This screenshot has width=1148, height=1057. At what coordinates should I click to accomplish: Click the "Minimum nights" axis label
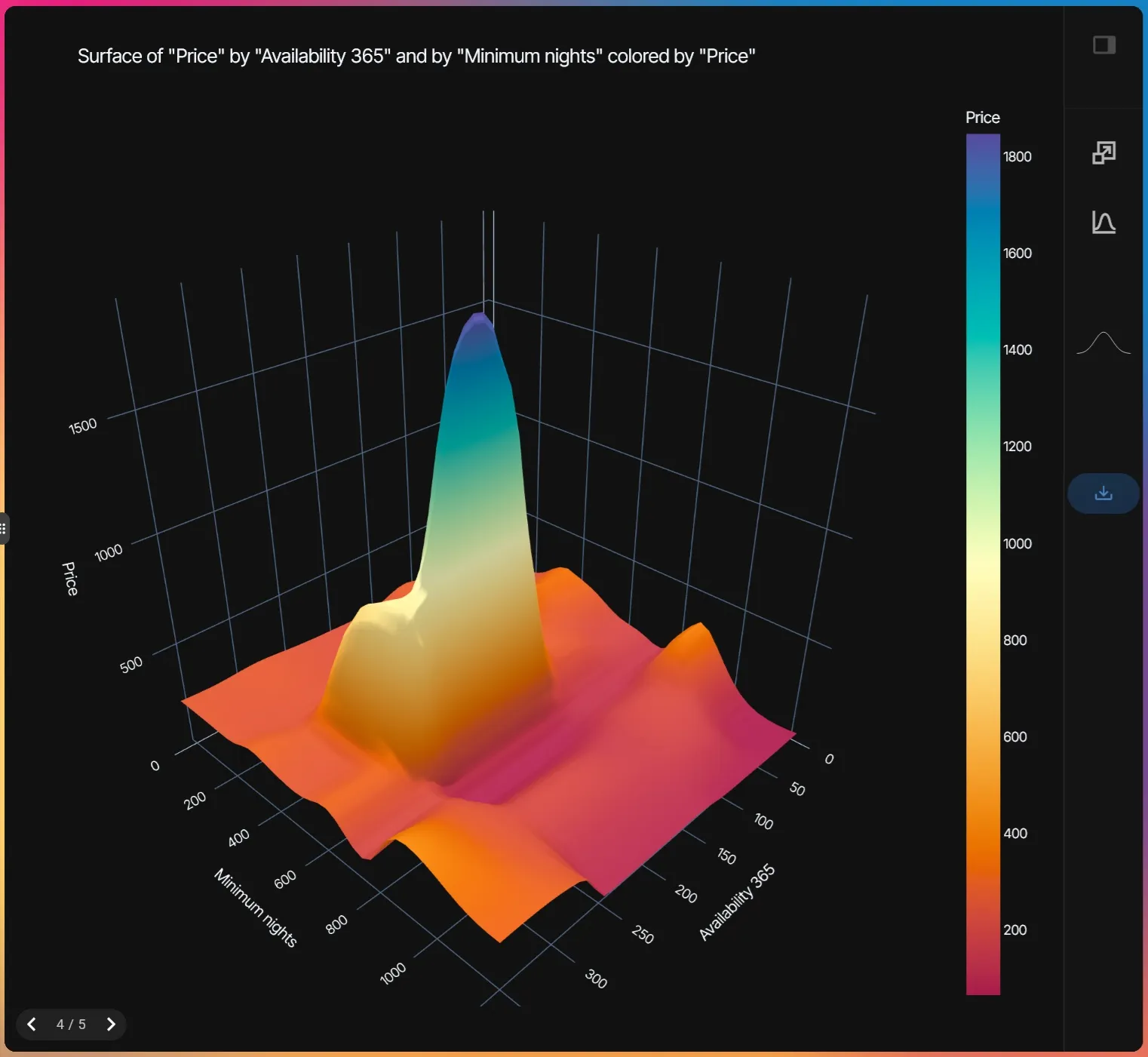[255, 908]
